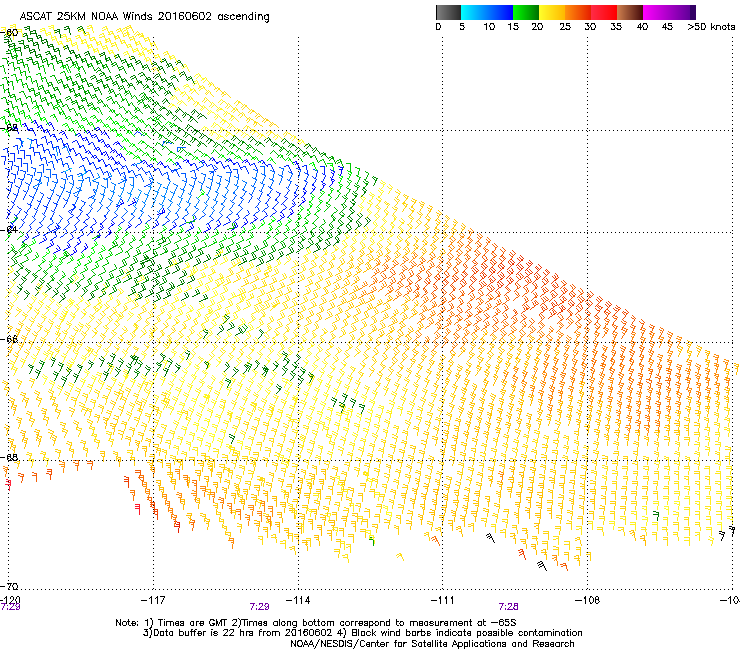
Task: Click the "7:29" time label between -117 and -114
Action: point(260,607)
